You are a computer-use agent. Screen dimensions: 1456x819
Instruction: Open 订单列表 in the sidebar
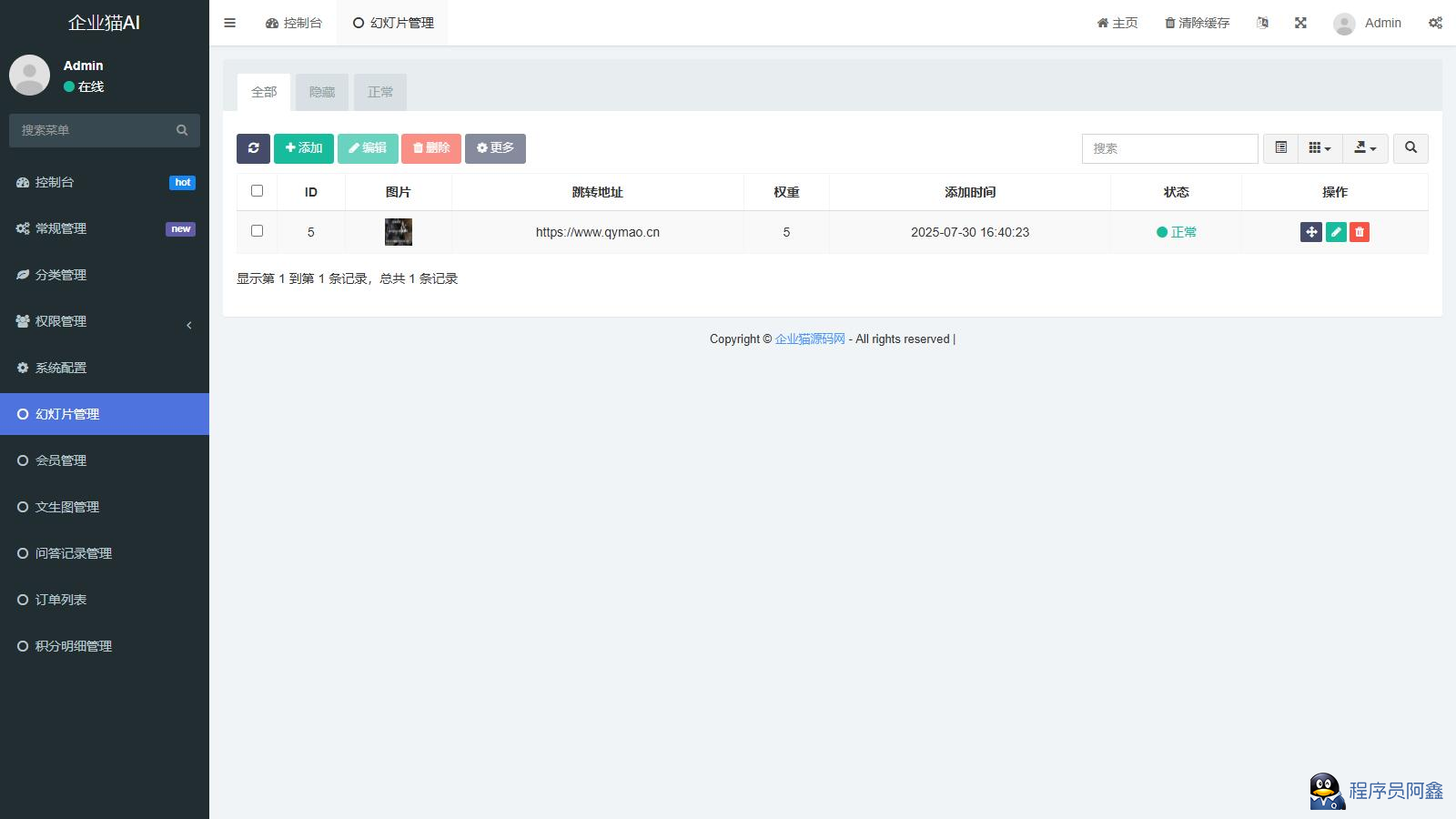105,600
